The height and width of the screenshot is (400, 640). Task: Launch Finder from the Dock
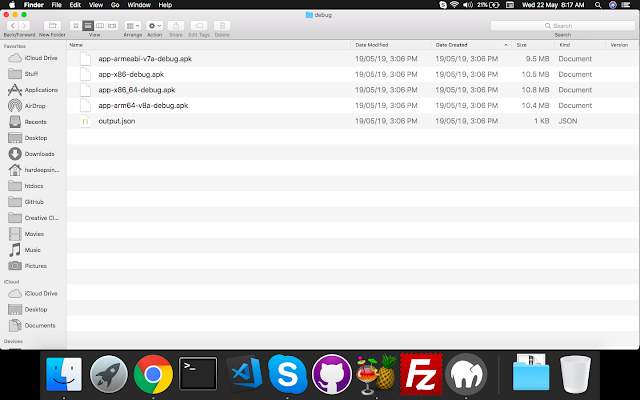click(64, 374)
